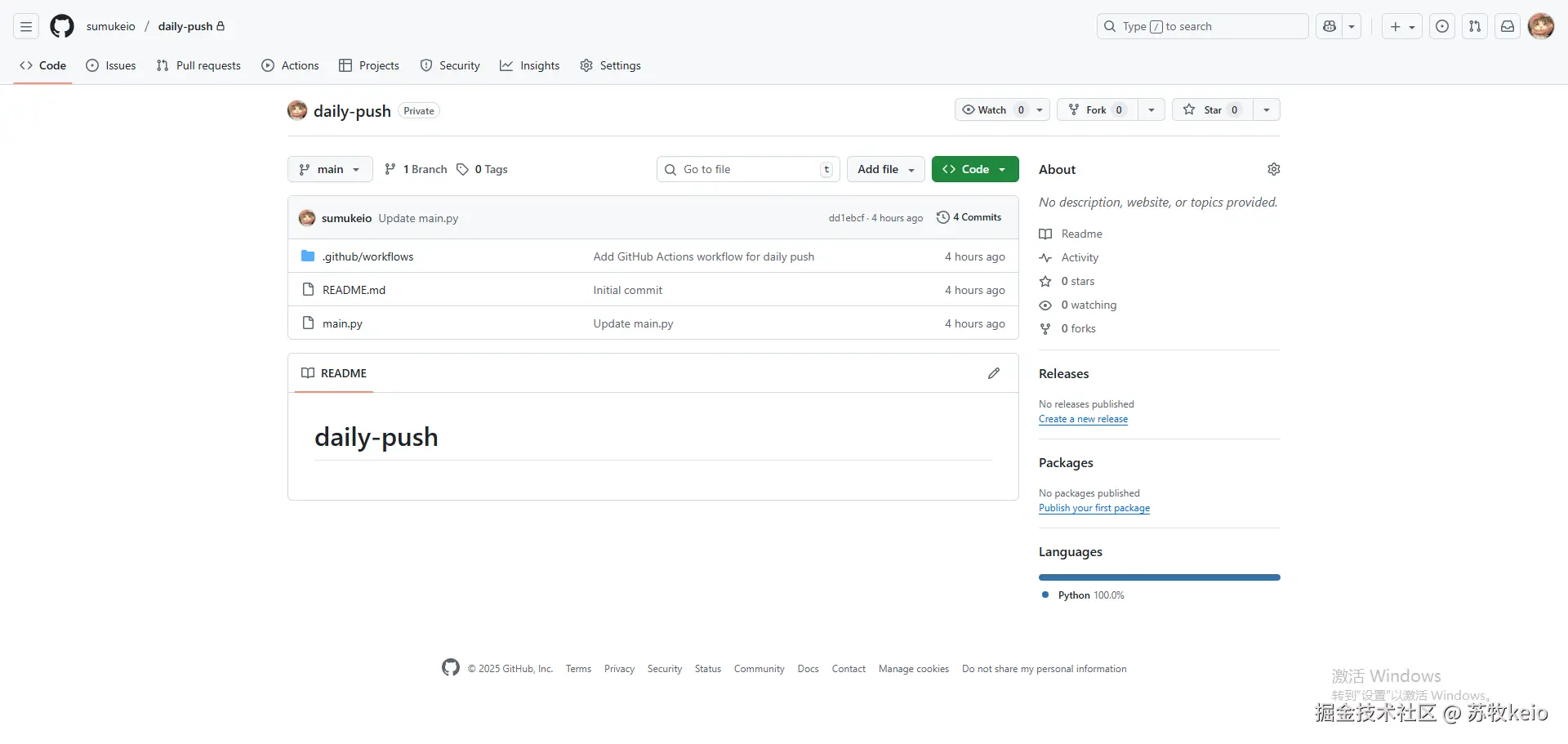Open the main.py file

click(x=342, y=323)
